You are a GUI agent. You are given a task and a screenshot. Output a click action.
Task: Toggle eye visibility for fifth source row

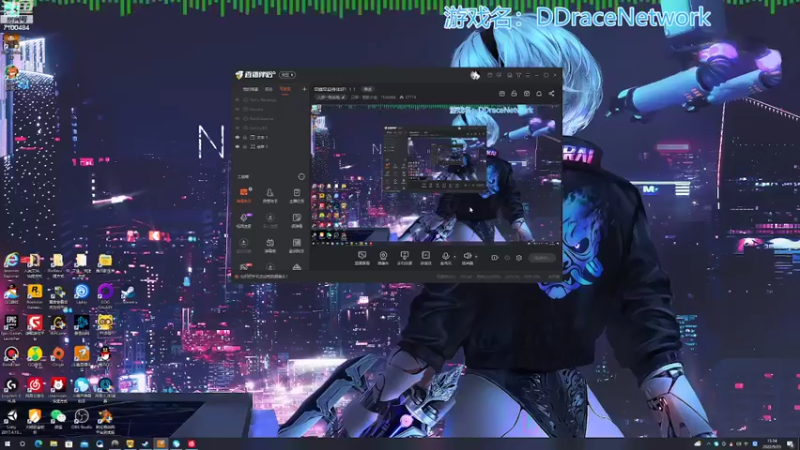(237, 137)
